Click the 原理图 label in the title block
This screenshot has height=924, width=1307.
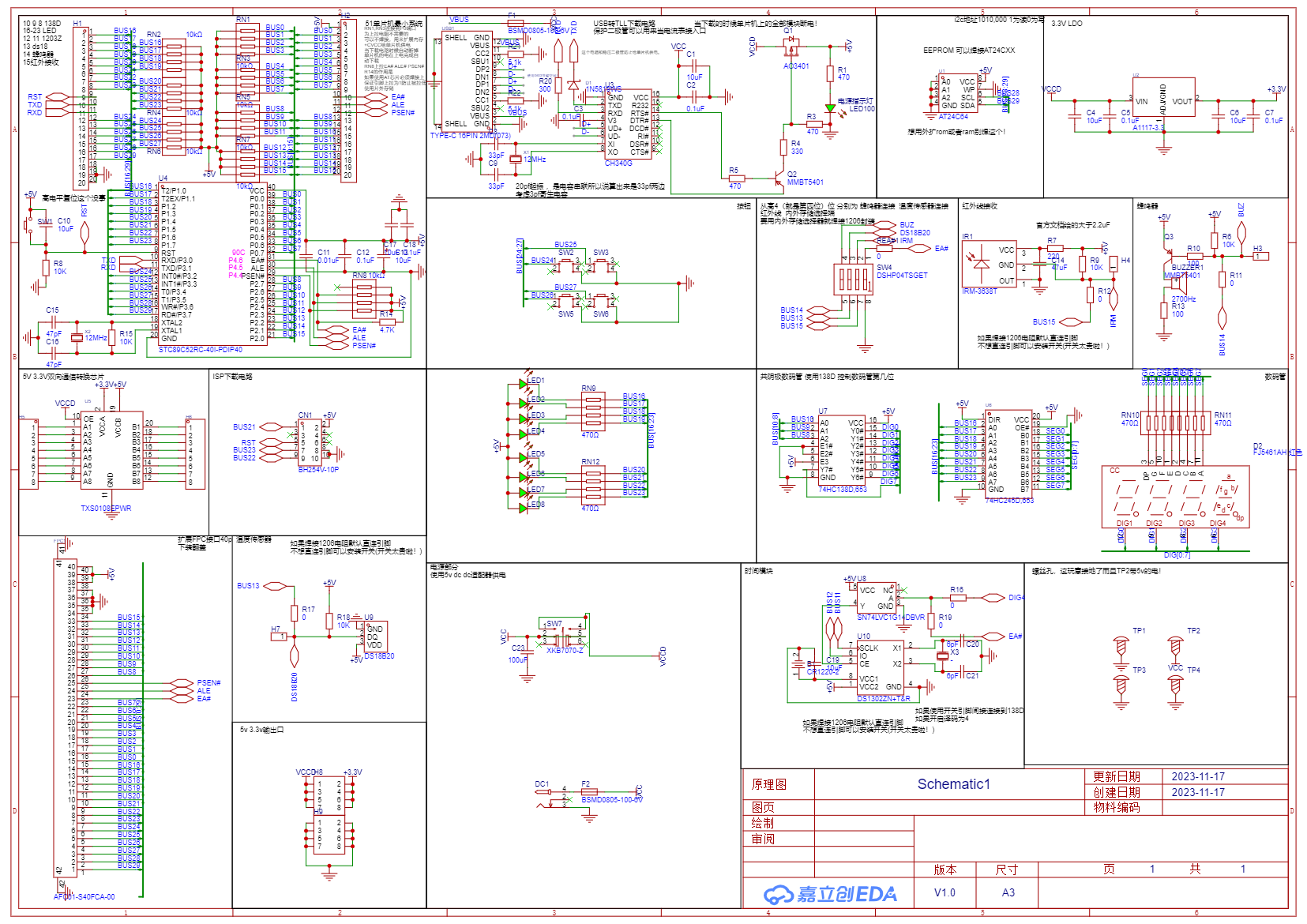coord(768,784)
